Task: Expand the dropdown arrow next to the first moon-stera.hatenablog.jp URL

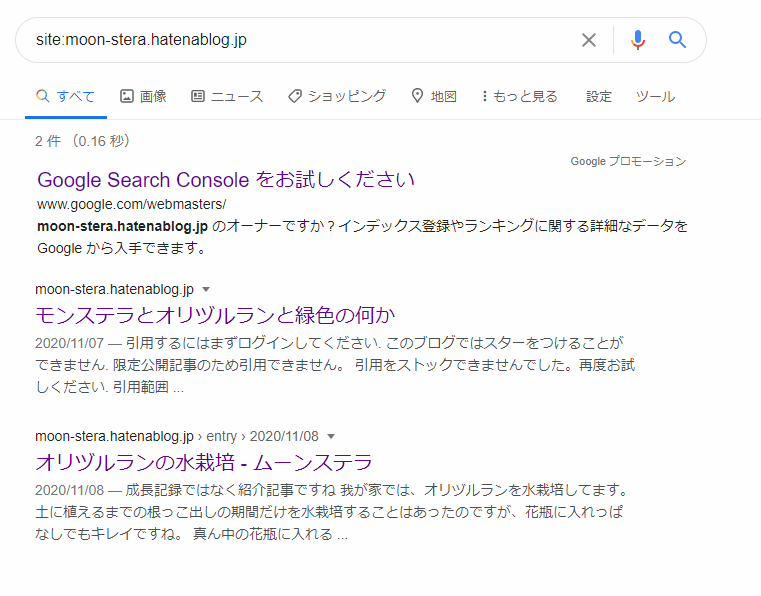Action: coord(206,289)
